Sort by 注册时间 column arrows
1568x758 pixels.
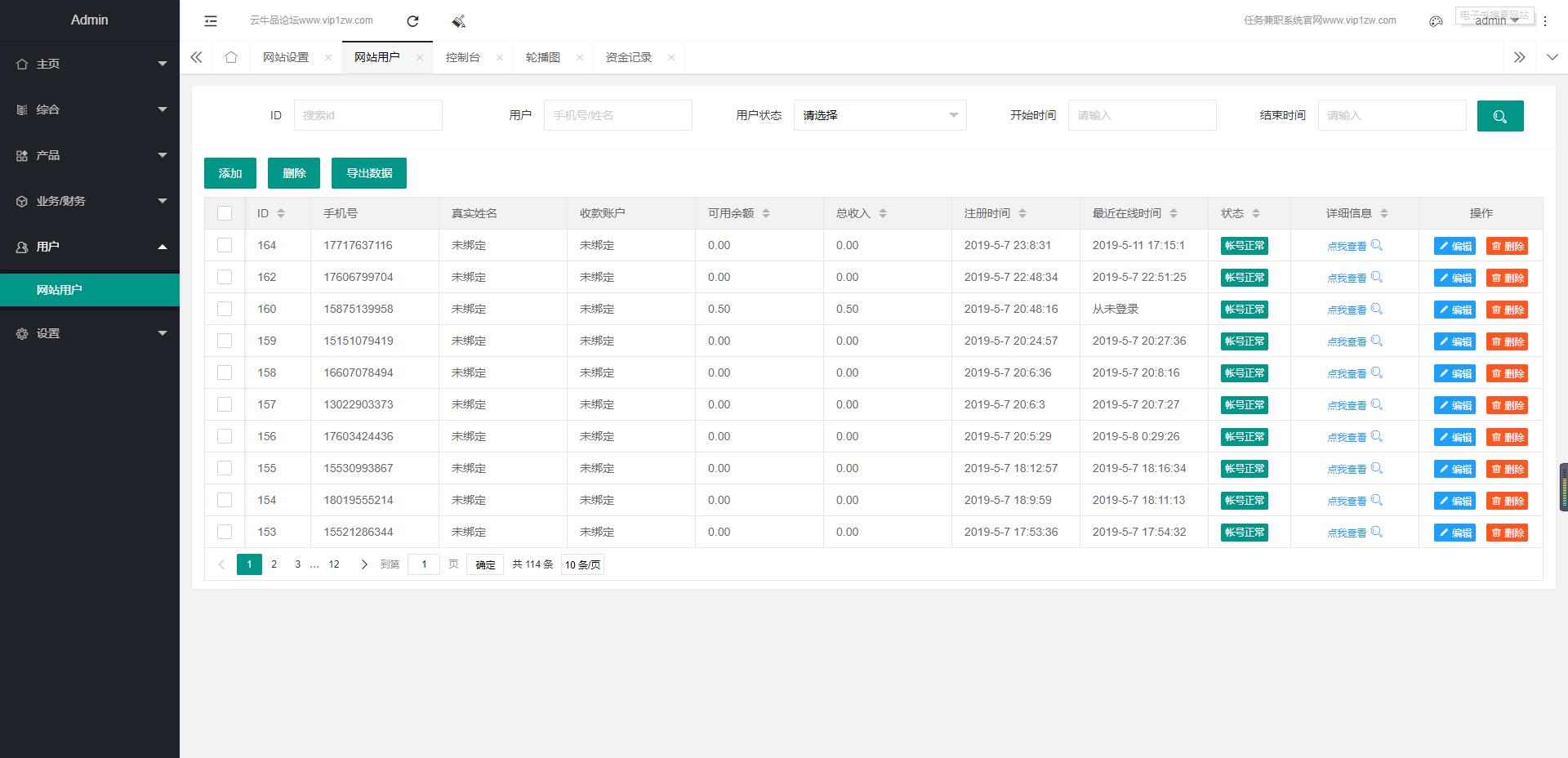1022,213
